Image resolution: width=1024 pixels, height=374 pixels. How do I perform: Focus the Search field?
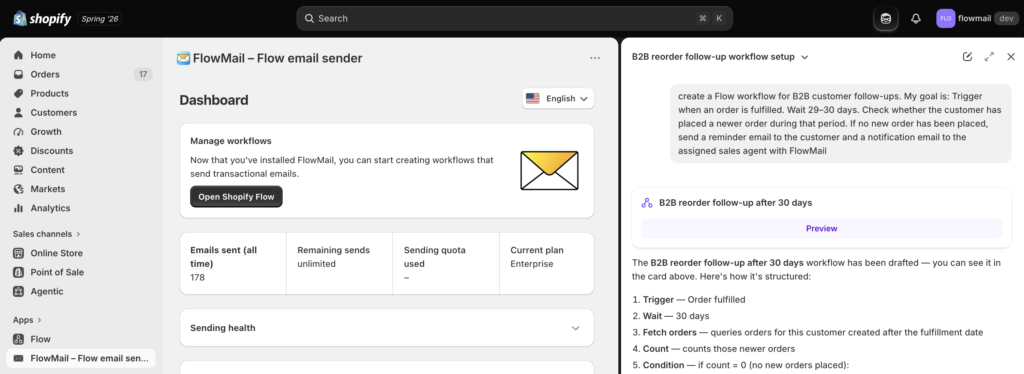click(x=515, y=18)
